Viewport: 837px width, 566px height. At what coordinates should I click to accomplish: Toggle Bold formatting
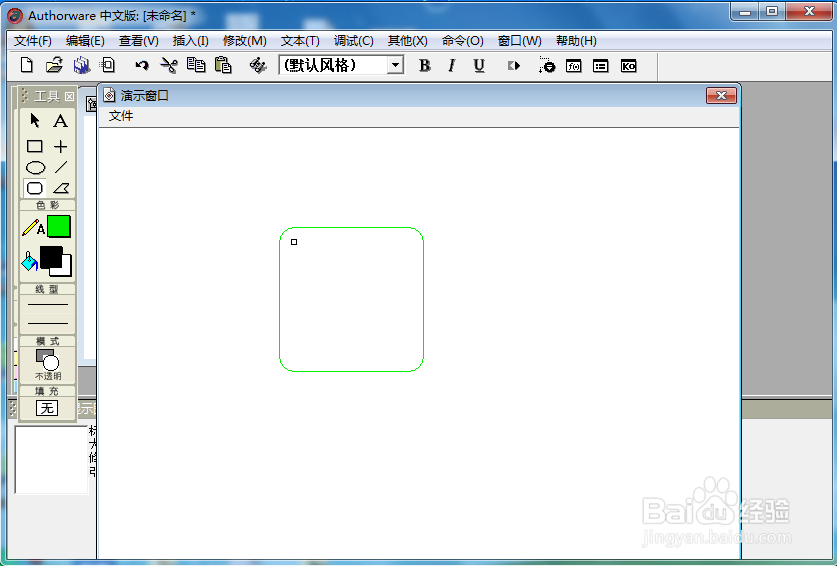(424, 65)
